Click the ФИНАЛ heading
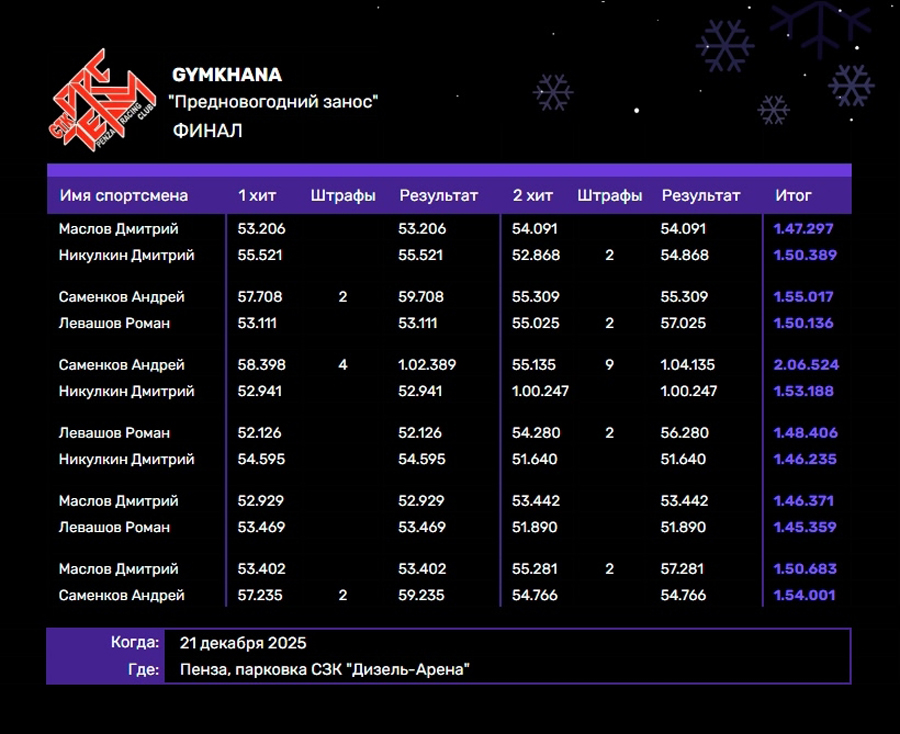This screenshot has width=900, height=734. pos(208,131)
